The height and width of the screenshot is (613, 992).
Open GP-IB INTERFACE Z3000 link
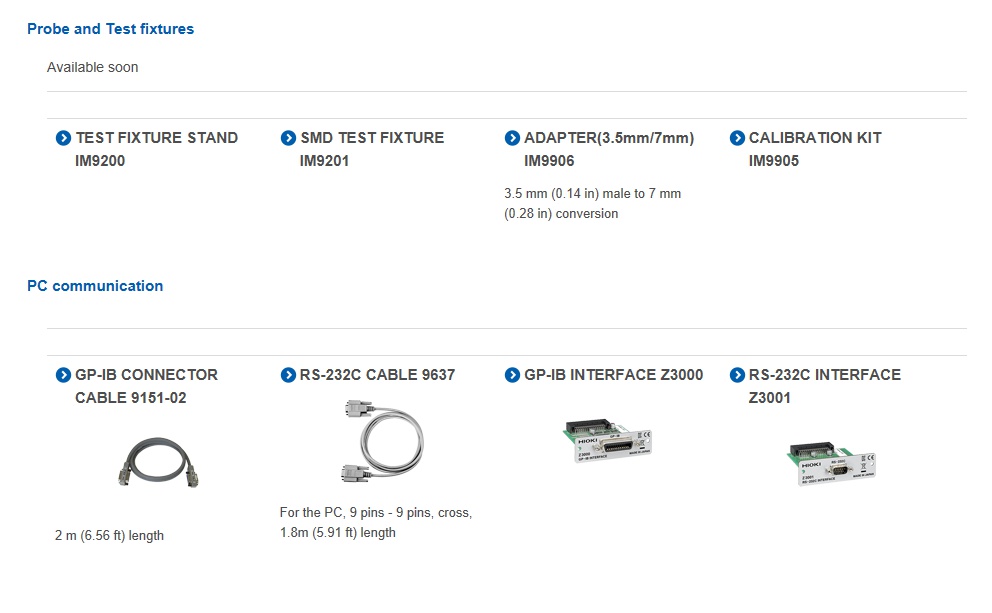tap(613, 375)
